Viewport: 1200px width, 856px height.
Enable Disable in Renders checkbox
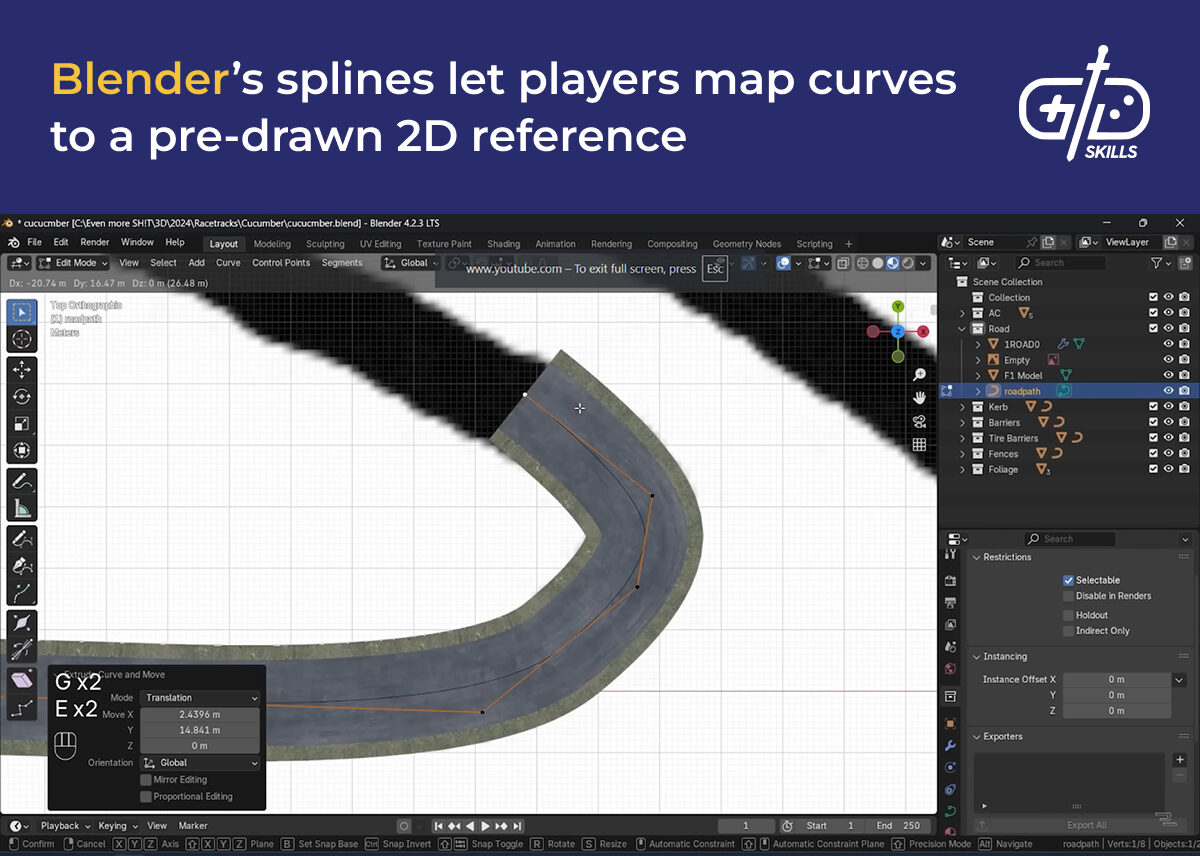[x=1068, y=596]
